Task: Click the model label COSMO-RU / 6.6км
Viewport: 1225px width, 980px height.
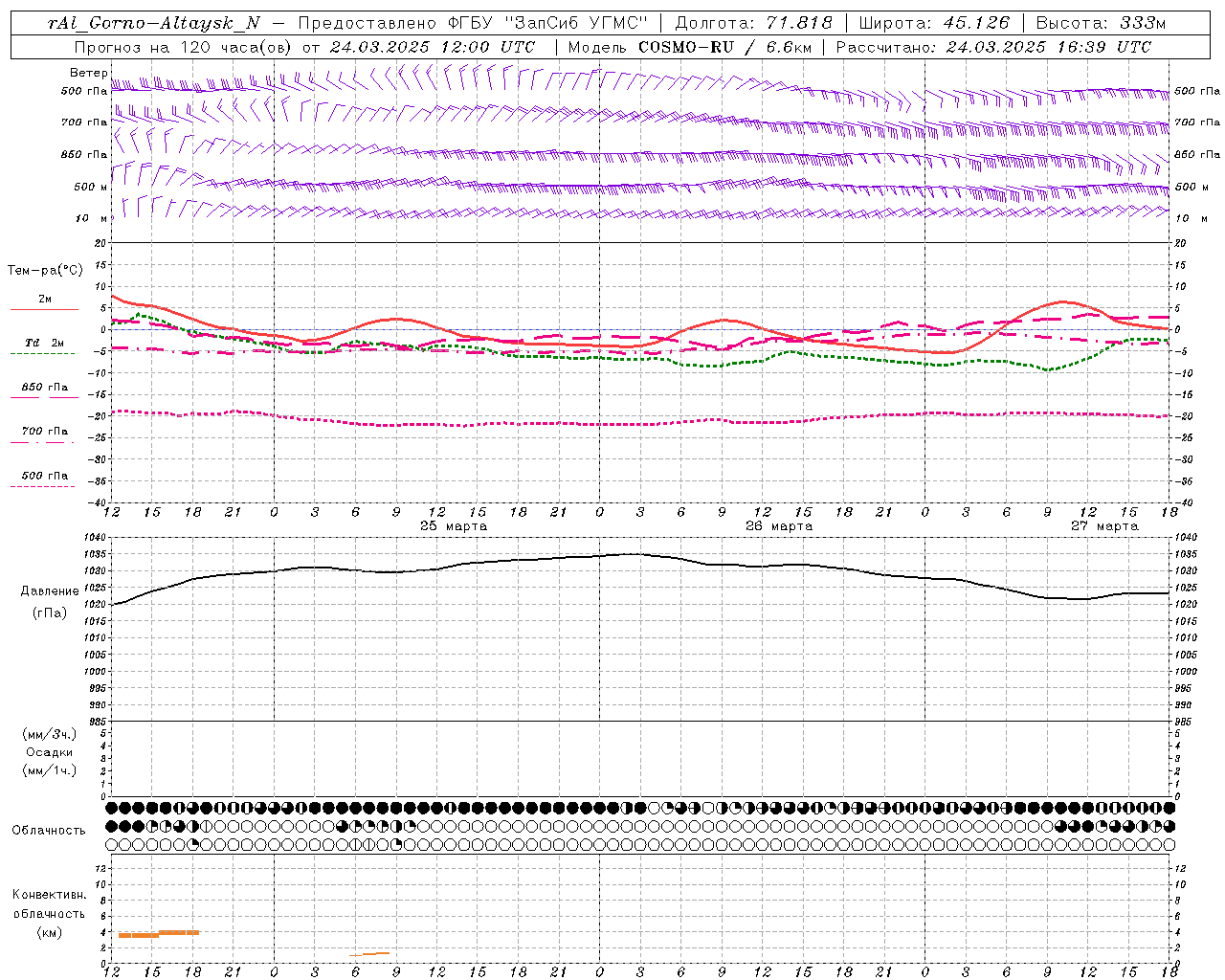Action: [x=725, y=47]
